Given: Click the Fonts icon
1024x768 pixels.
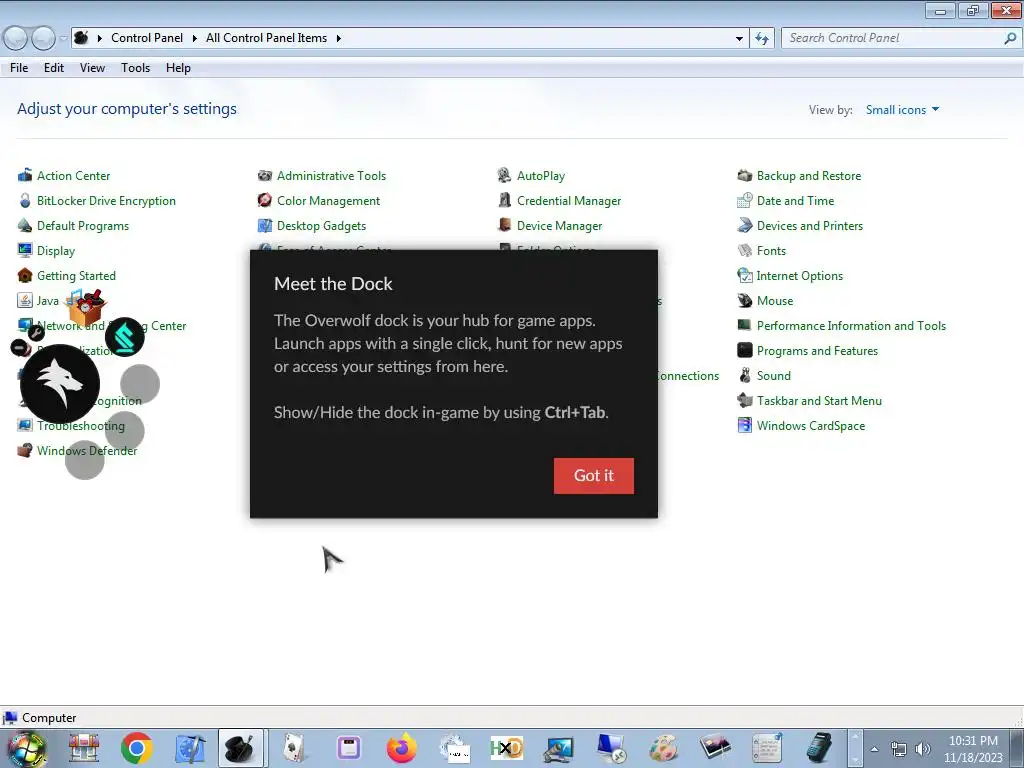Looking at the screenshot, I should pos(744,250).
